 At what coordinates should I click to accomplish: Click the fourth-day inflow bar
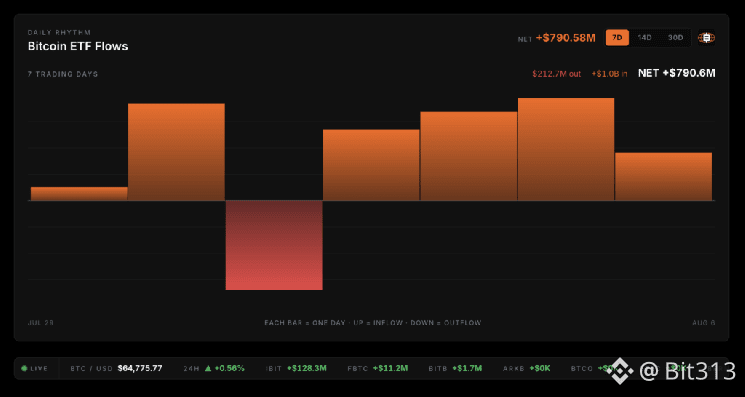[371, 165]
